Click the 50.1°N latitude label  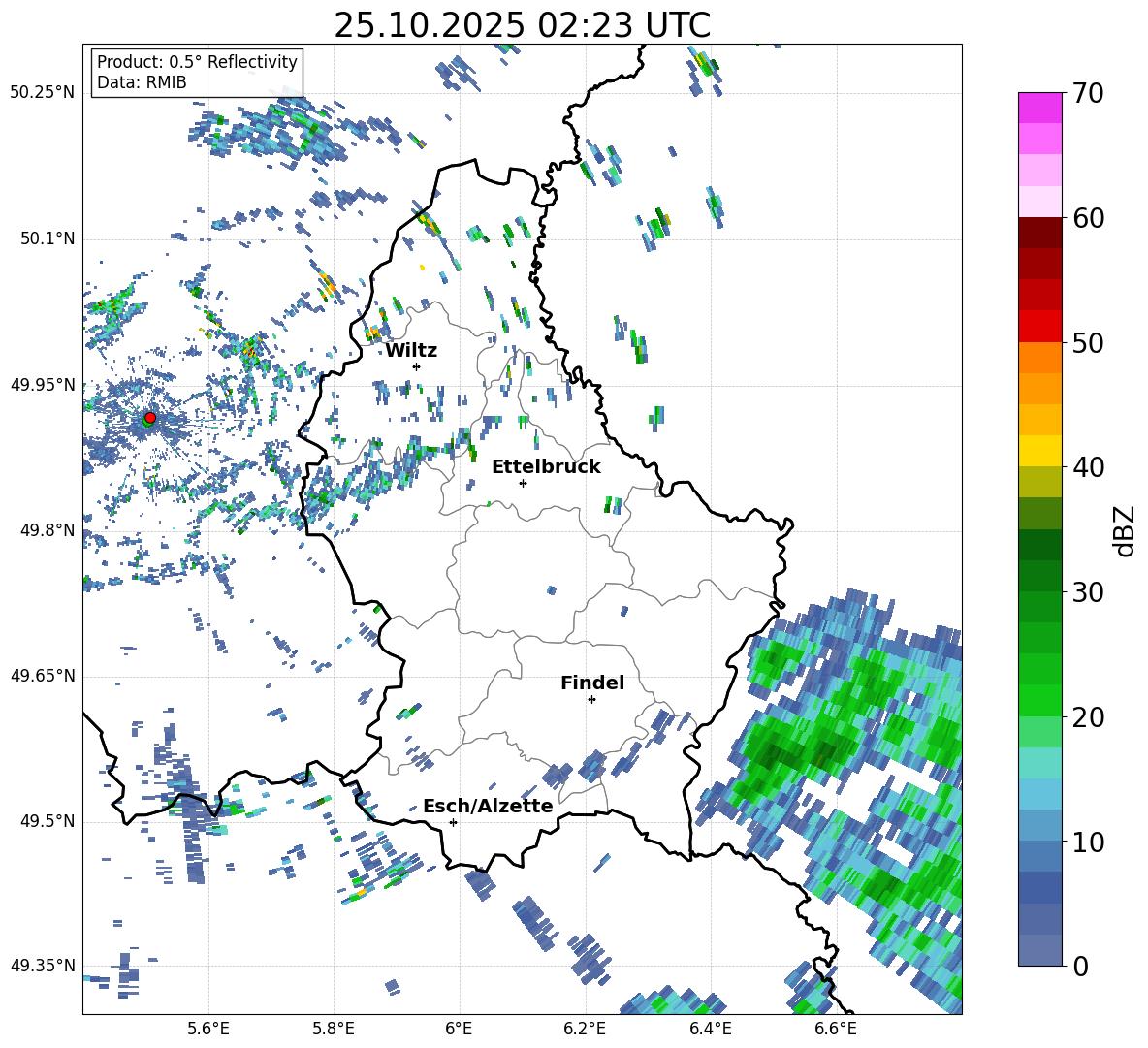(x=47, y=238)
